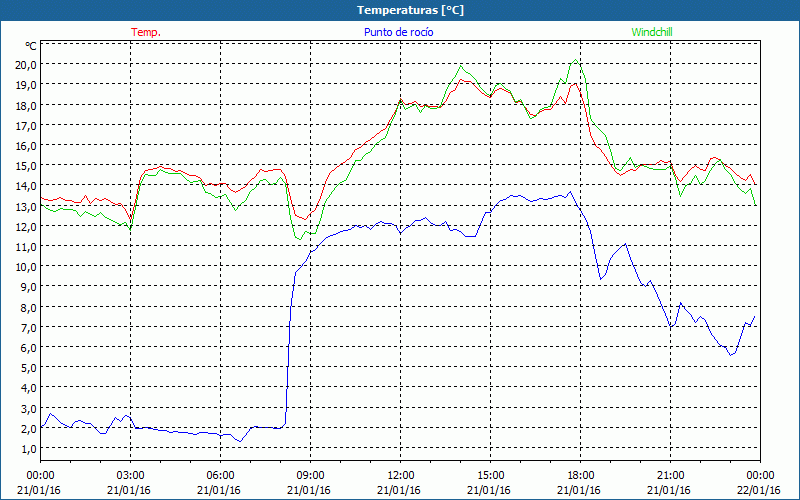The image size is (800, 500).
Task: Click the 20,0 y-axis value
Action: [26, 65]
